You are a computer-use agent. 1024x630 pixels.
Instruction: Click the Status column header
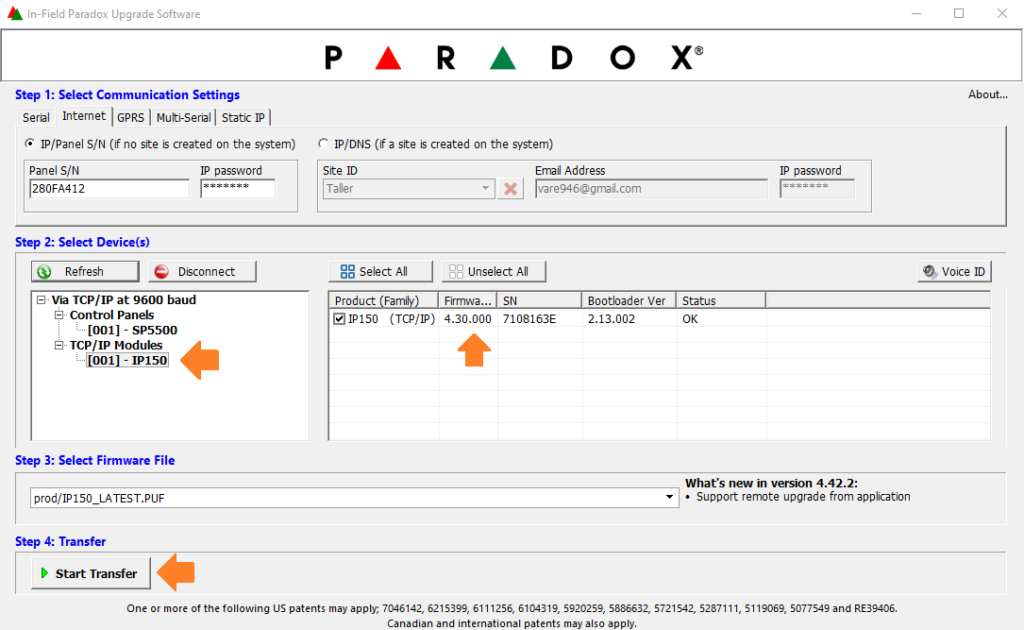pos(721,301)
